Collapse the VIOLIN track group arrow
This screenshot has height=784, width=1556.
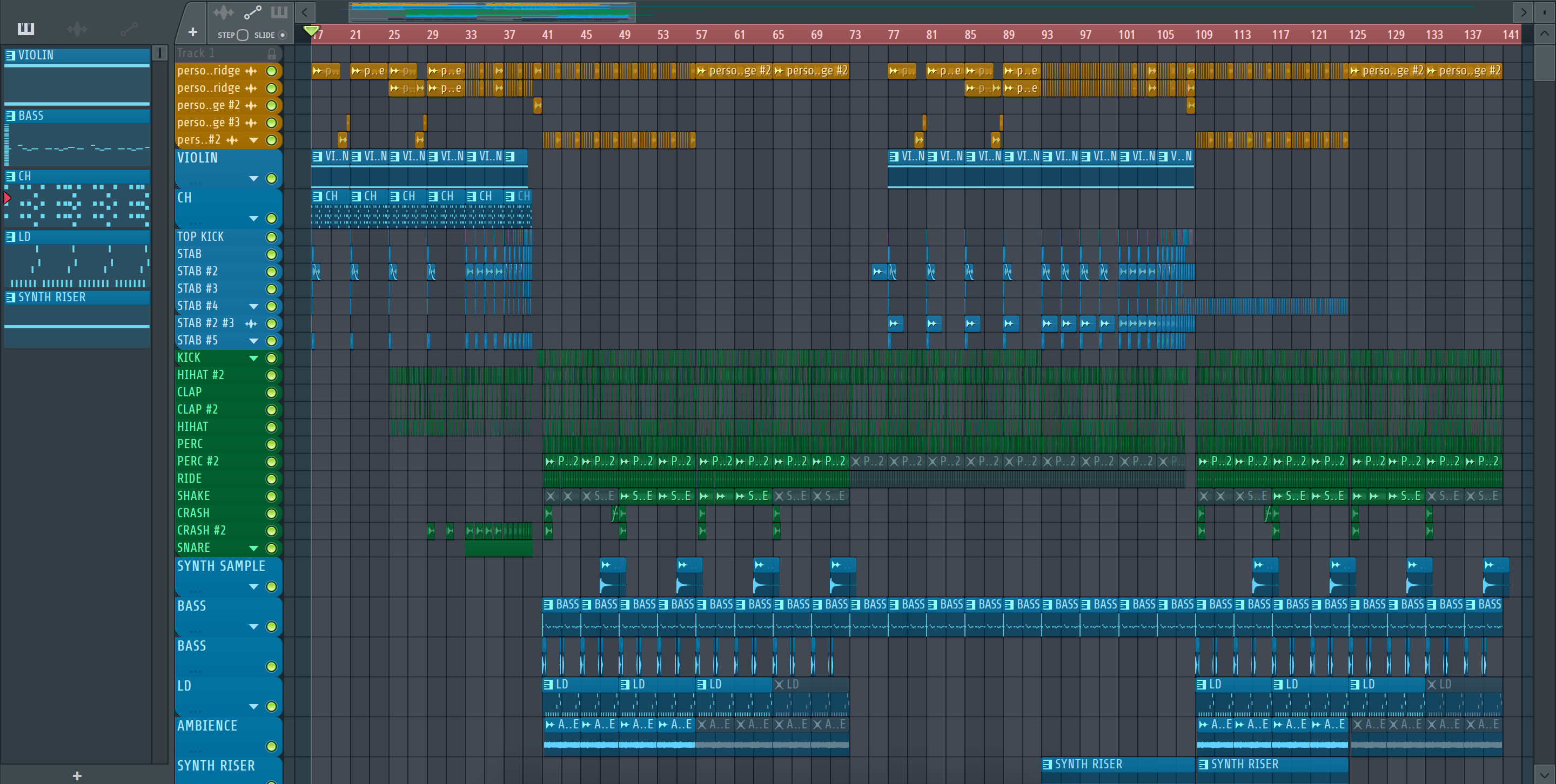[x=254, y=179]
